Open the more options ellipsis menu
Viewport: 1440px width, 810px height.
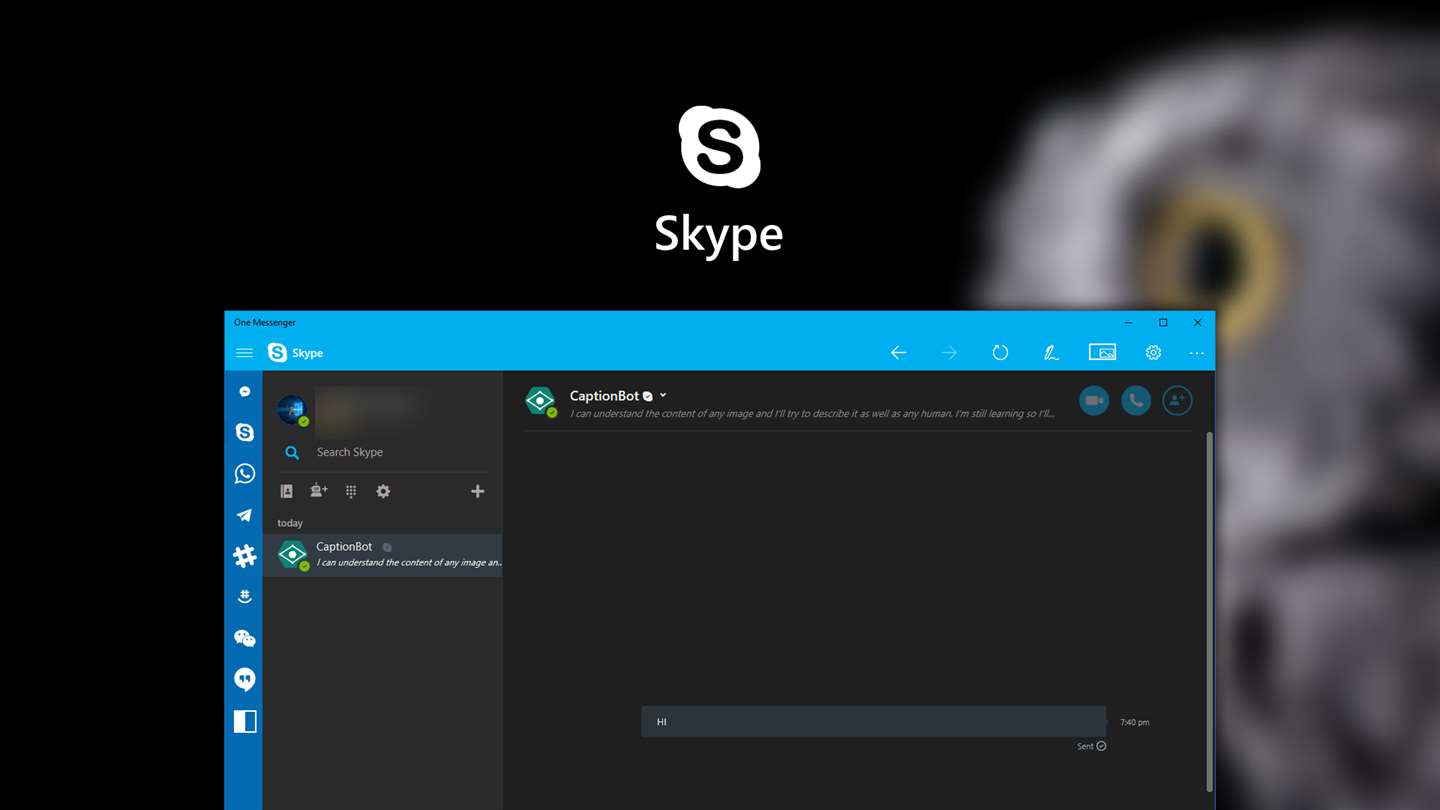(x=1196, y=353)
